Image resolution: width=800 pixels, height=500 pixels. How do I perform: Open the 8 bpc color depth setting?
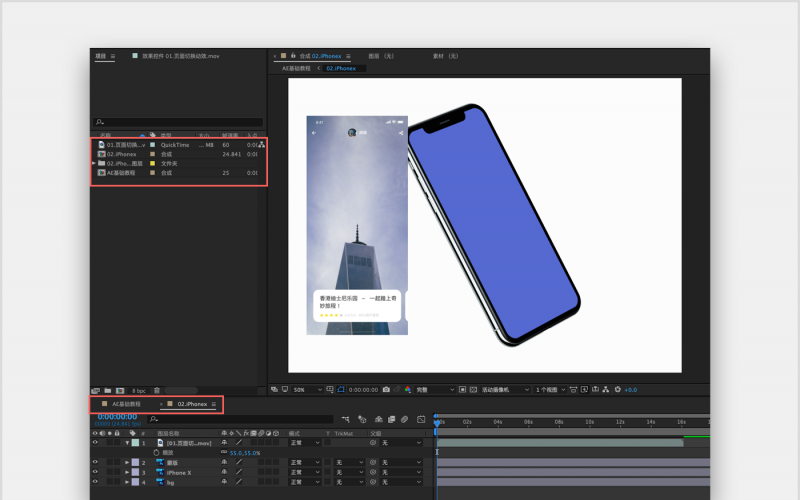[x=139, y=391]
